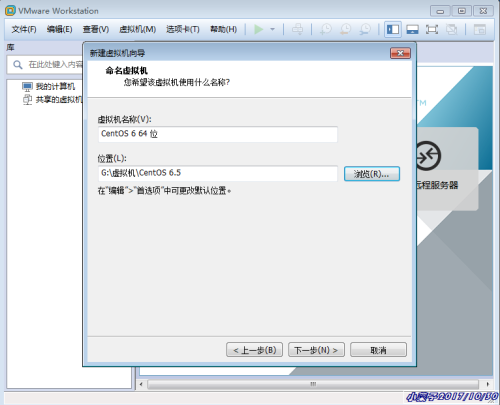Click the 上一步(B) back button
500x405 pixels.
tap(254, 350)
